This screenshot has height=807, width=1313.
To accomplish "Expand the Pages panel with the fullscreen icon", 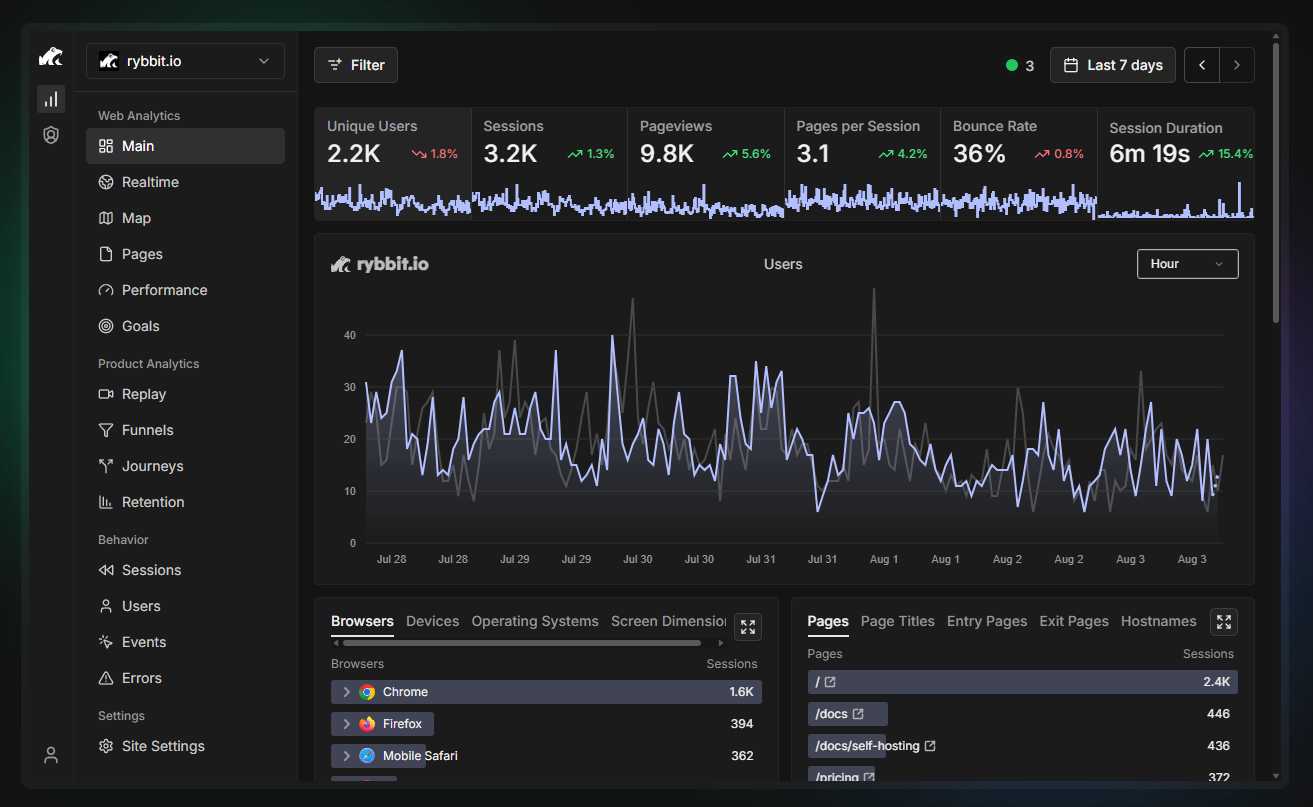I will tap(1224, 622).
